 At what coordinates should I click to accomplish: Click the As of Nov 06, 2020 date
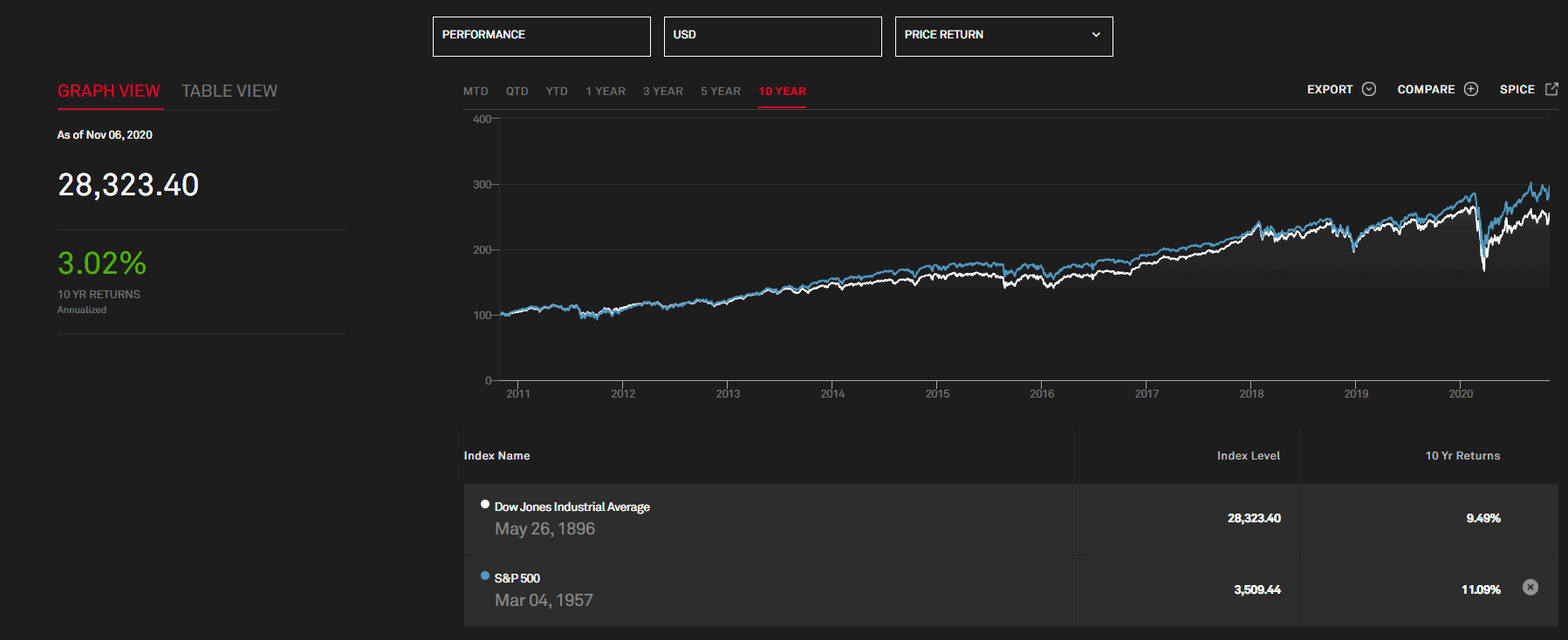(105, 134)
